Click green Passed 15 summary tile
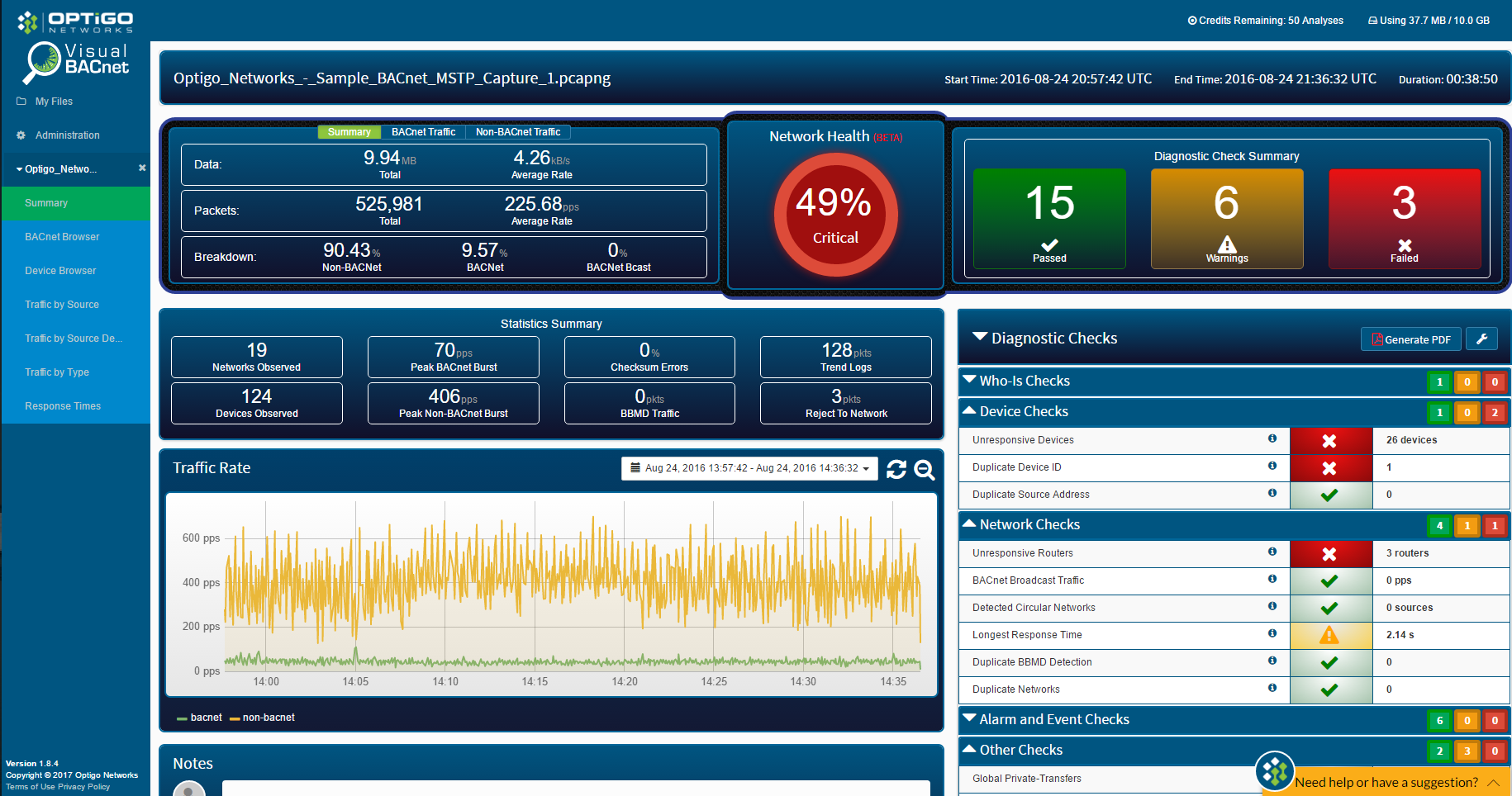1512x796 pixels. [x=1049, y=219]
